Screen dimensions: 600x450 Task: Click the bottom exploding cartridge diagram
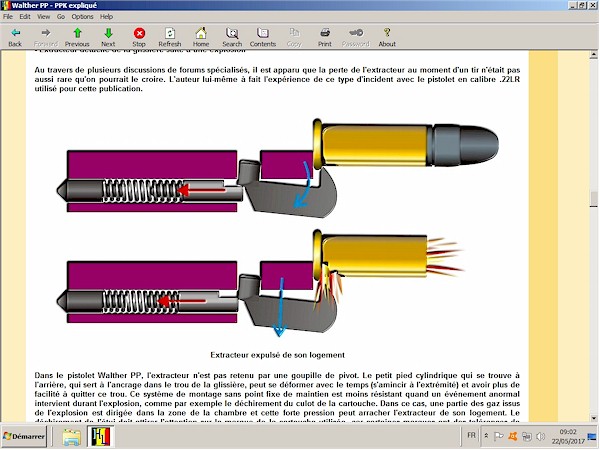(x=261, y=283)
